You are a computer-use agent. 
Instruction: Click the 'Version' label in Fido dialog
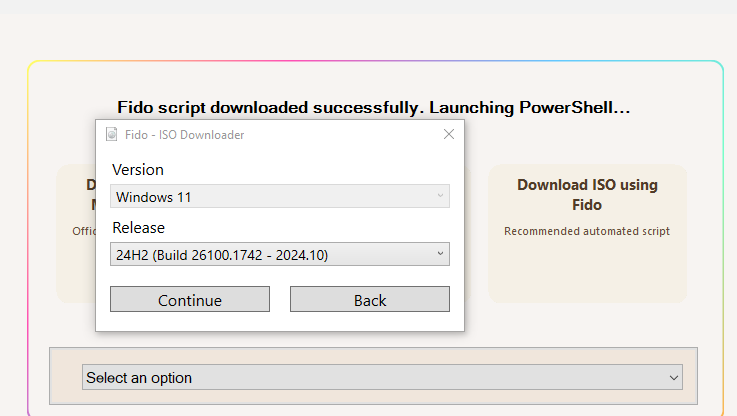(x=138, y=170)
